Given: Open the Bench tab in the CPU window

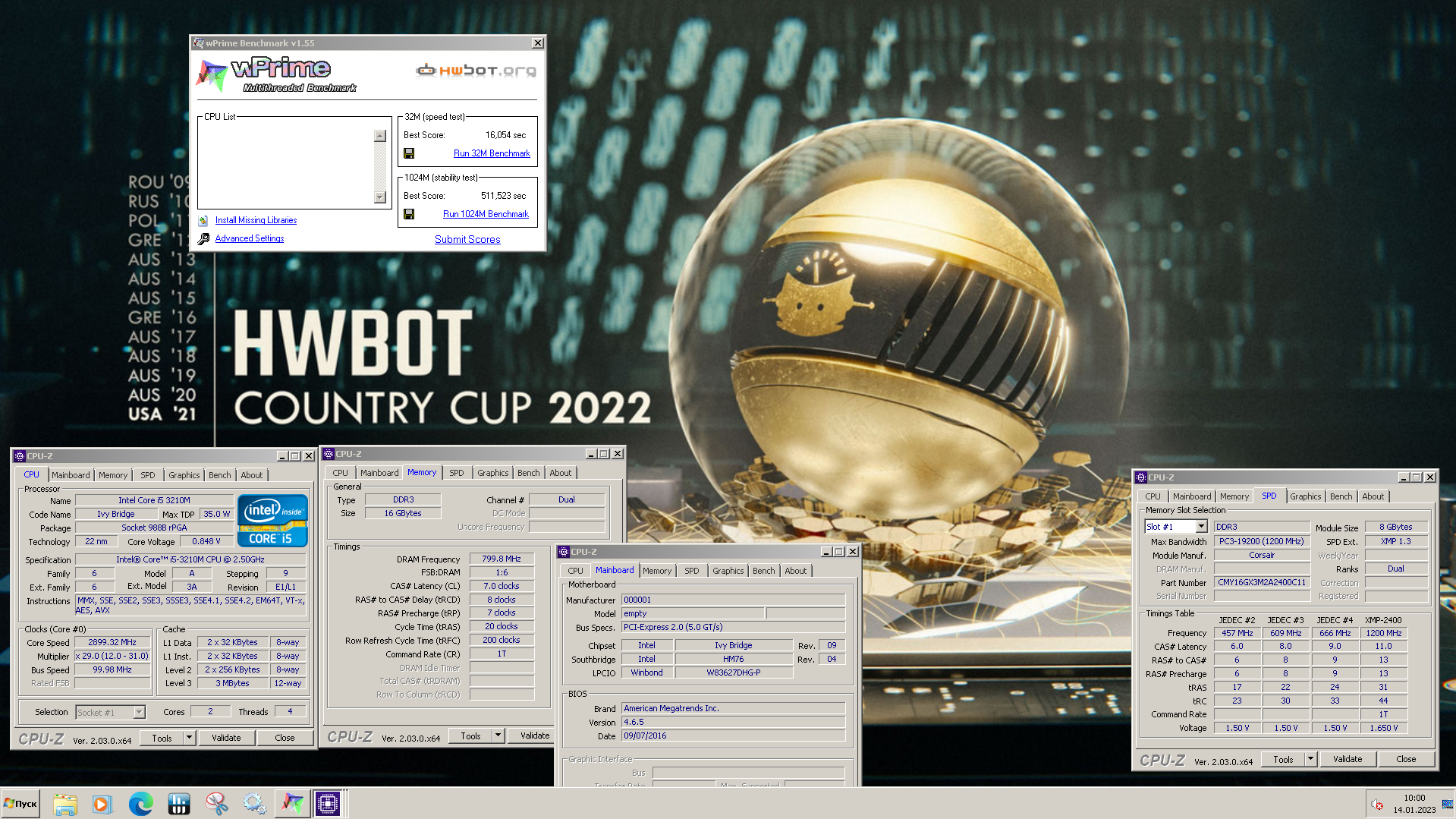Looking at the screenshot, I should coord(220,475).
